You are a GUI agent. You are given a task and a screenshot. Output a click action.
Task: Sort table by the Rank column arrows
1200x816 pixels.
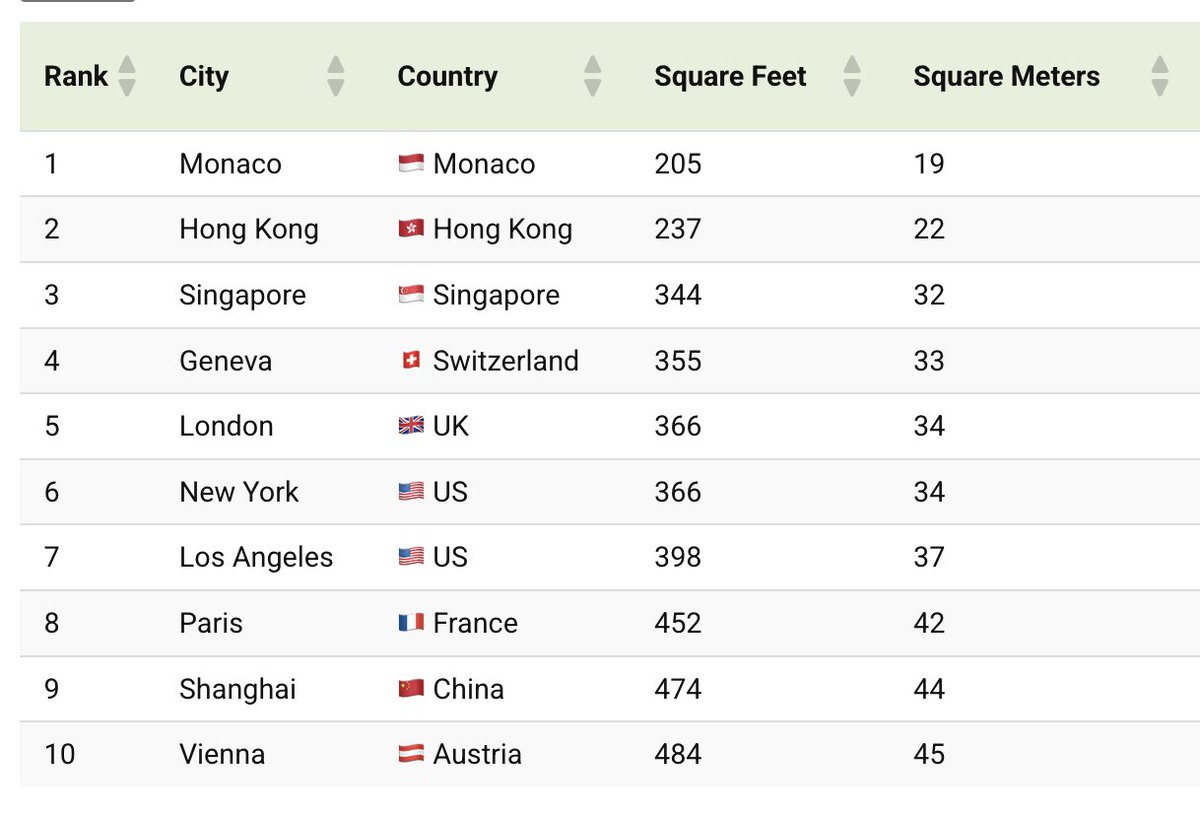tap(127, 76)
